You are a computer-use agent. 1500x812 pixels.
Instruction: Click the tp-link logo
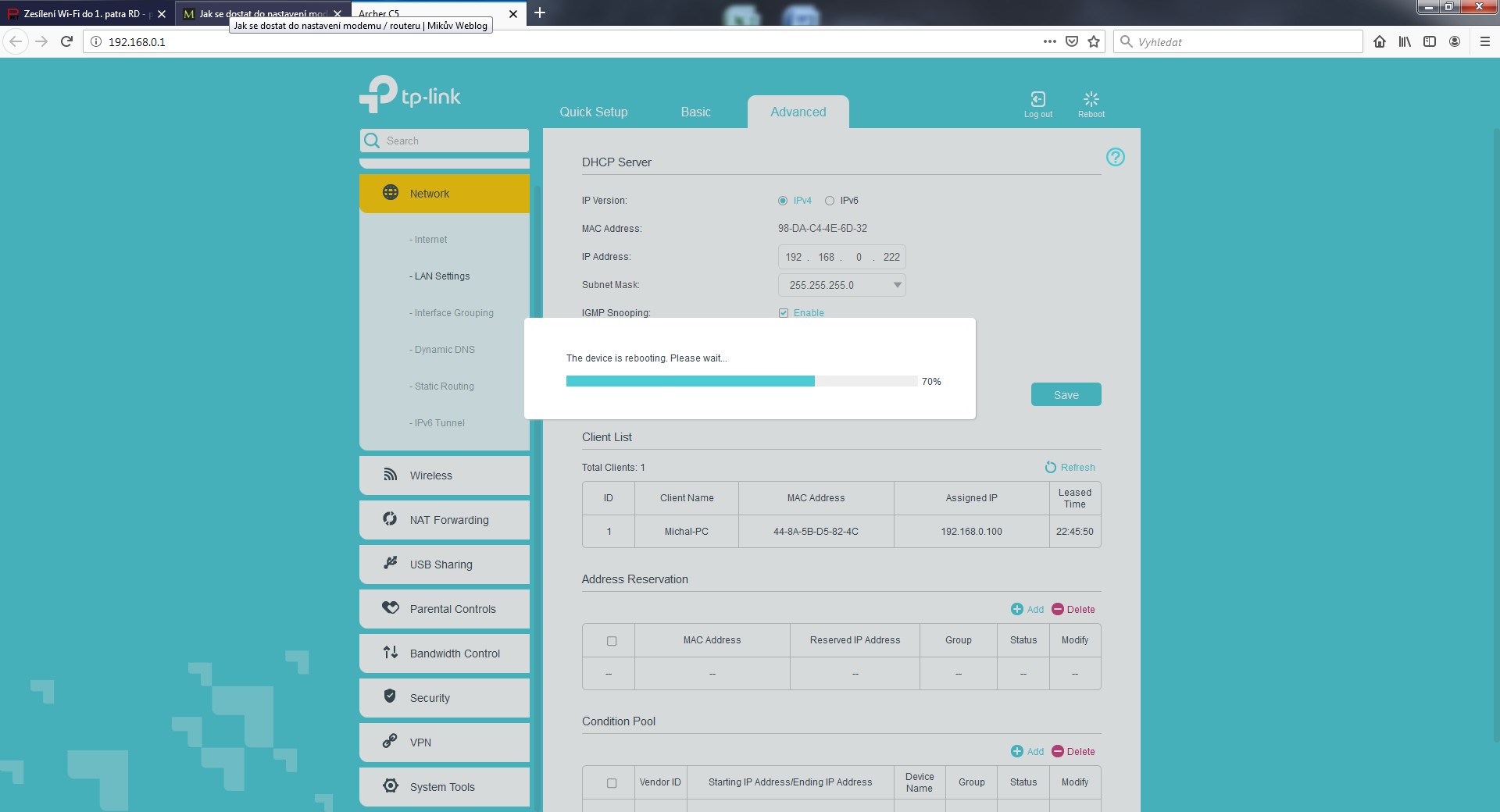[410, 95]
